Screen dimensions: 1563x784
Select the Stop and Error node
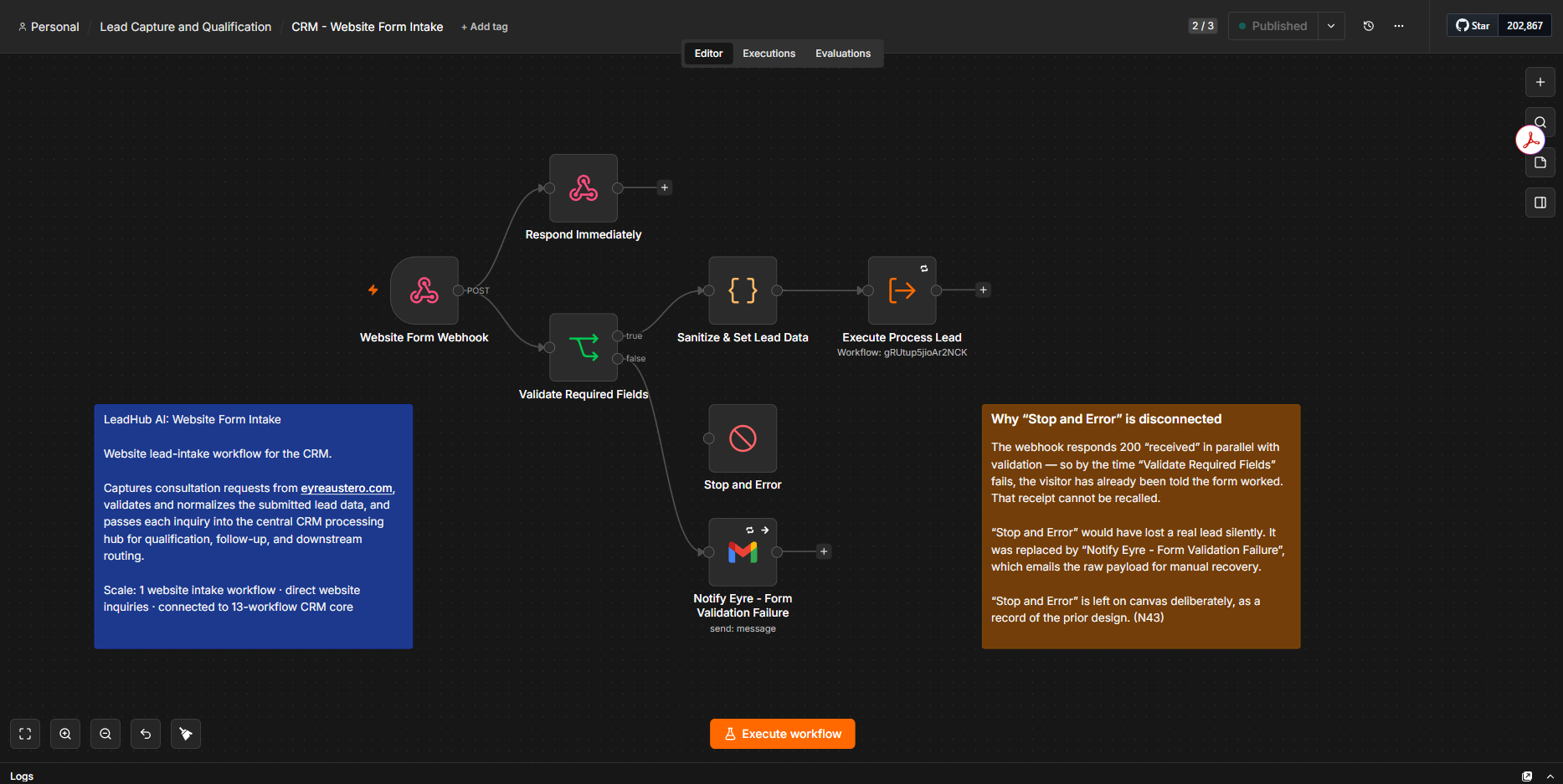pos(743,438)
